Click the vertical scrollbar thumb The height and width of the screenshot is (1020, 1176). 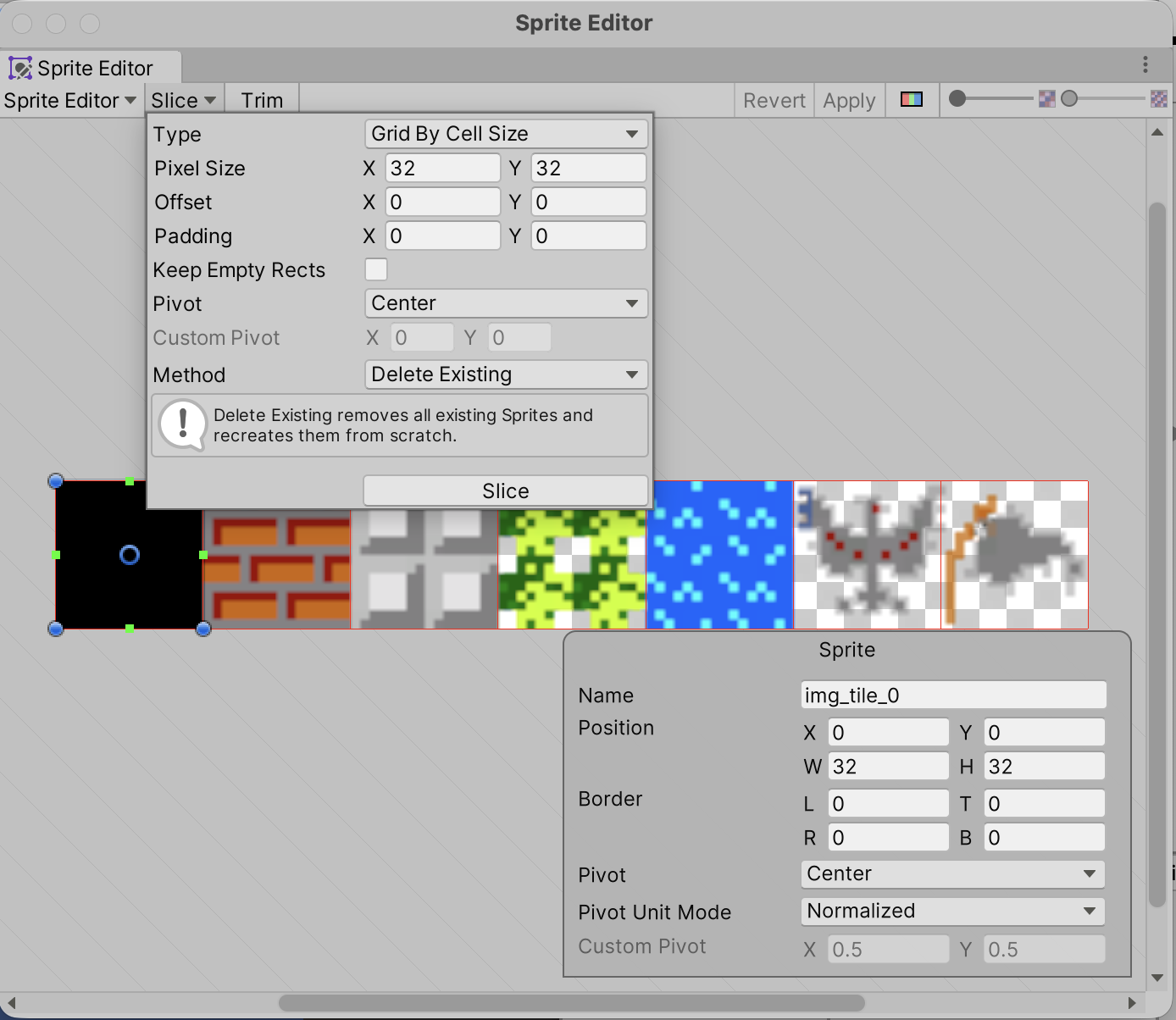point(1157,555)
